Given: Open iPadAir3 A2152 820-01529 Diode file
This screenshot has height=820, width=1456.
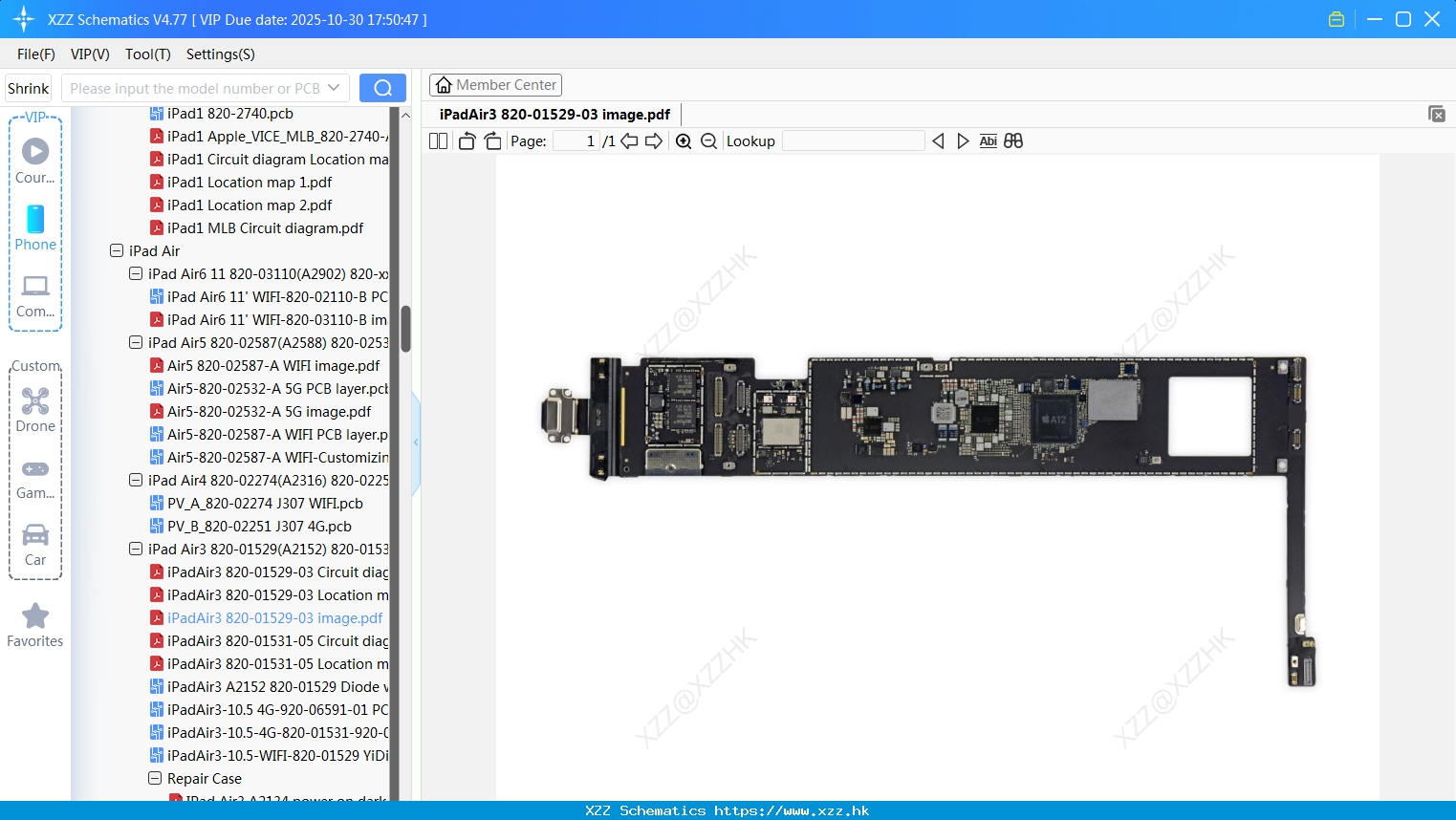Looking at the screenshot, I should tap(277, 687).
